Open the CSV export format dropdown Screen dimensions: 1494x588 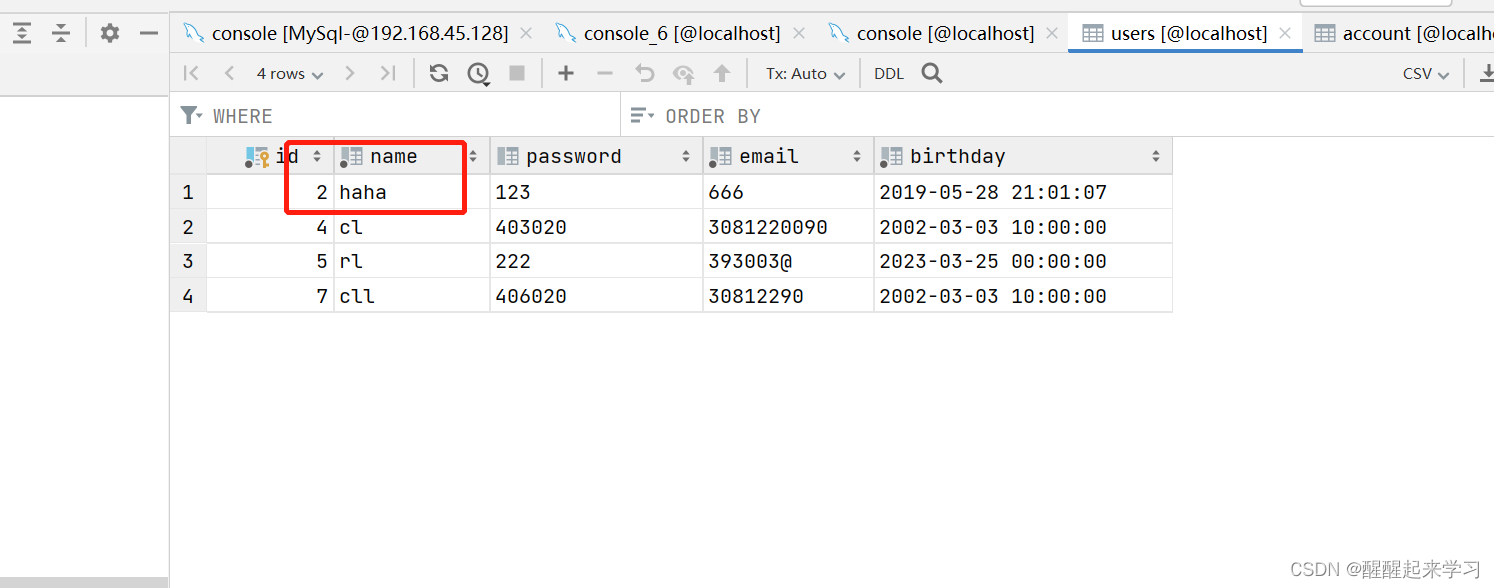1424,72
